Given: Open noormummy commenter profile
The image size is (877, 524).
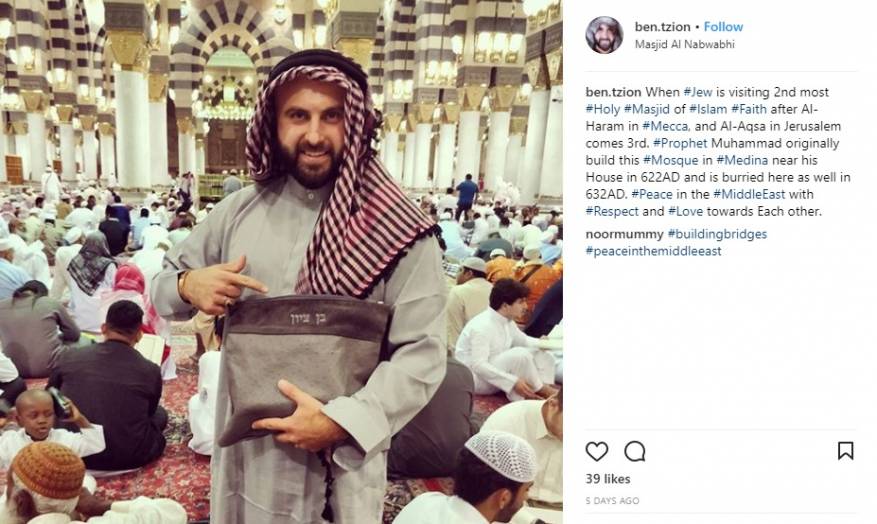Looking at the screenshot, I should pyautogui.click(x=624, y=234).
